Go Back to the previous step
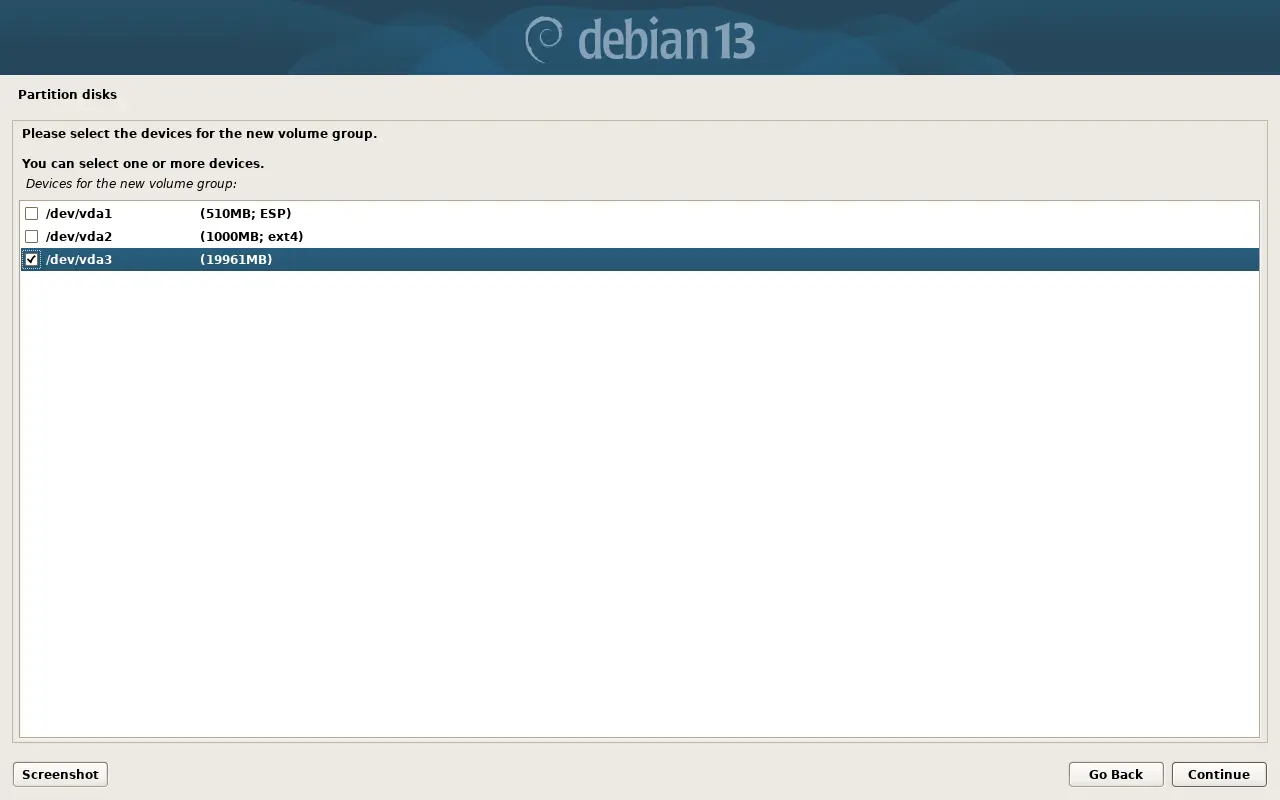Viewport: 1280px width, 800px height. click(x=1116, y=775)
